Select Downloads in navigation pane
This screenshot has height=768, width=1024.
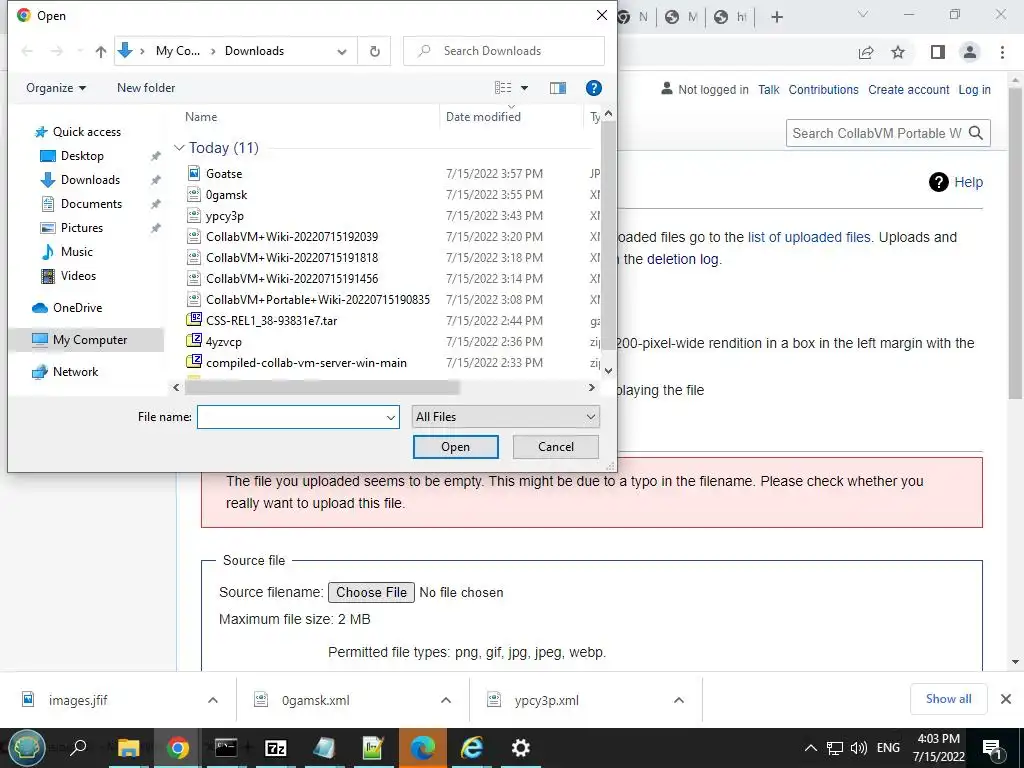90,180
